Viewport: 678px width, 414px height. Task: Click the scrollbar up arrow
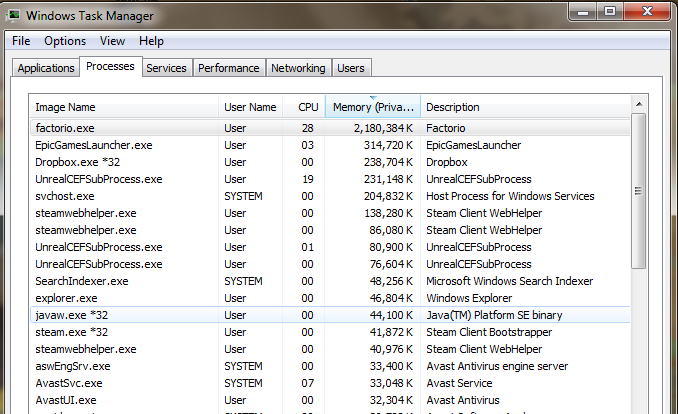(639, 104)
